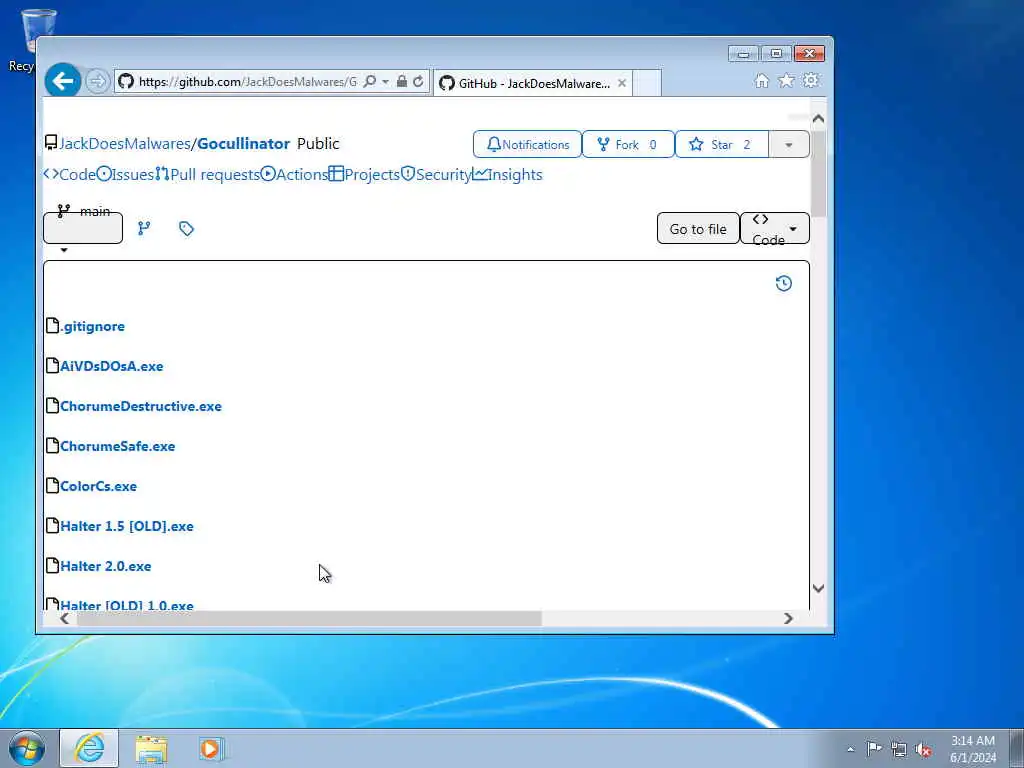Open the JackDoesMalwares owner link
Viewport: 1024px width, 768px height.
click(x=125, y=144)
